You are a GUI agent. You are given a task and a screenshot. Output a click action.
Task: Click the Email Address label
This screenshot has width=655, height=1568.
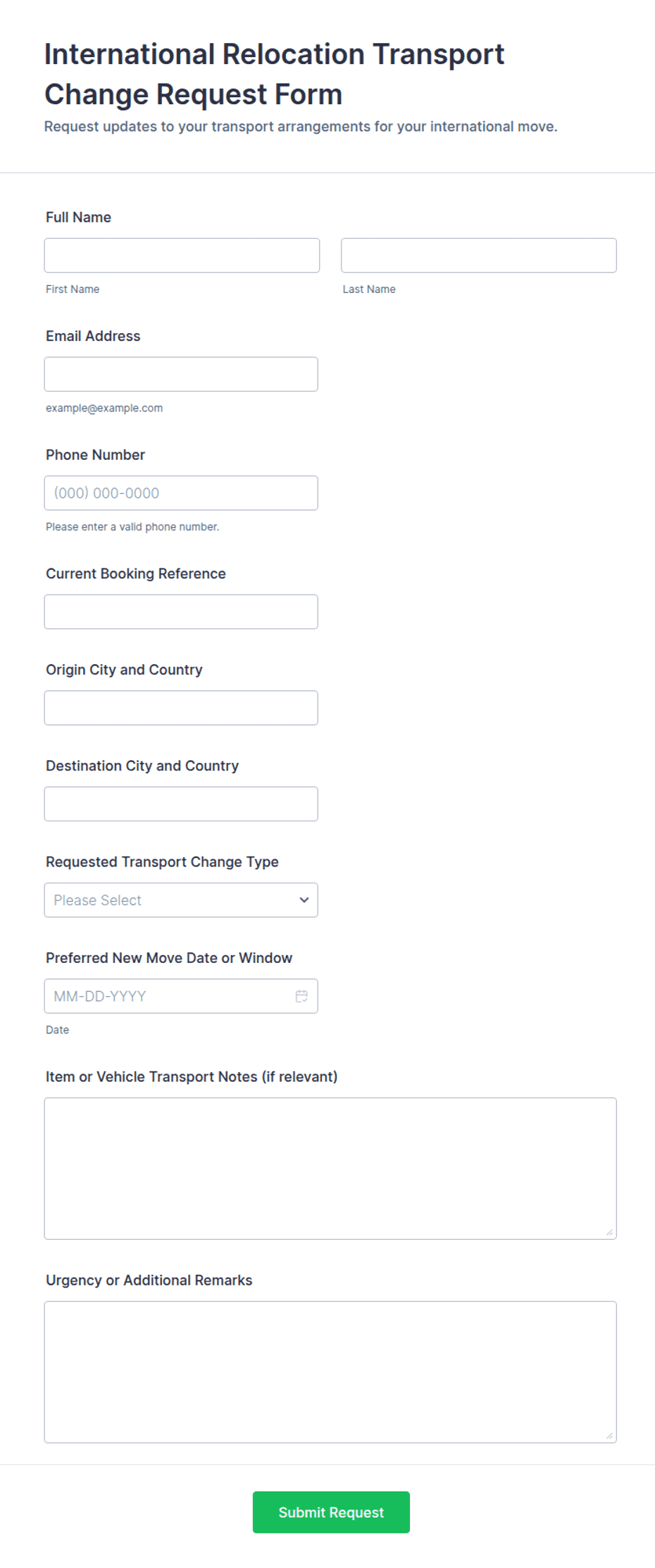[x=93, y=336]
